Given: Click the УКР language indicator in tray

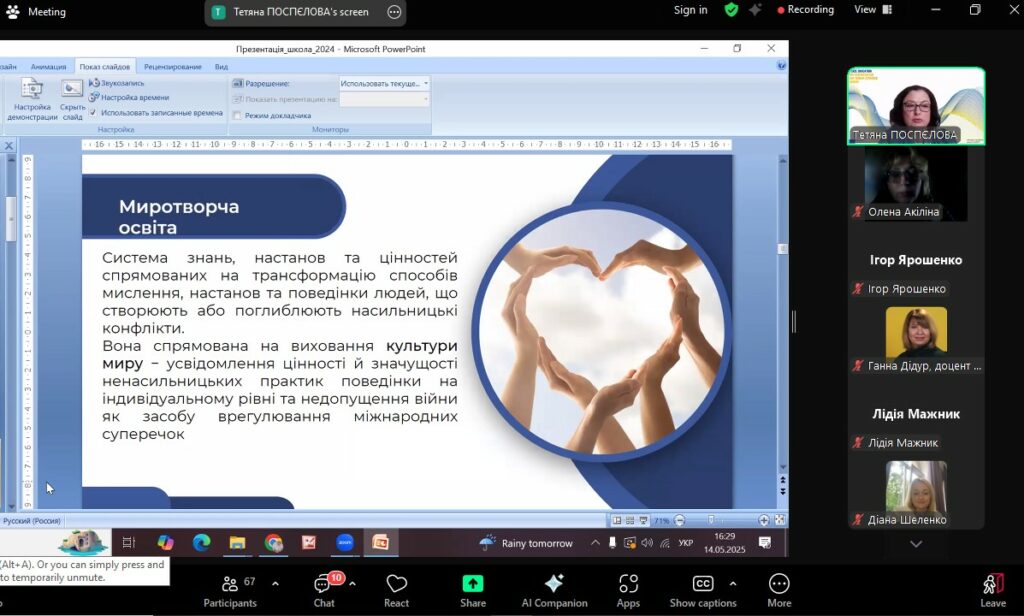Looking at the screenshot, I should coord(686,543).
